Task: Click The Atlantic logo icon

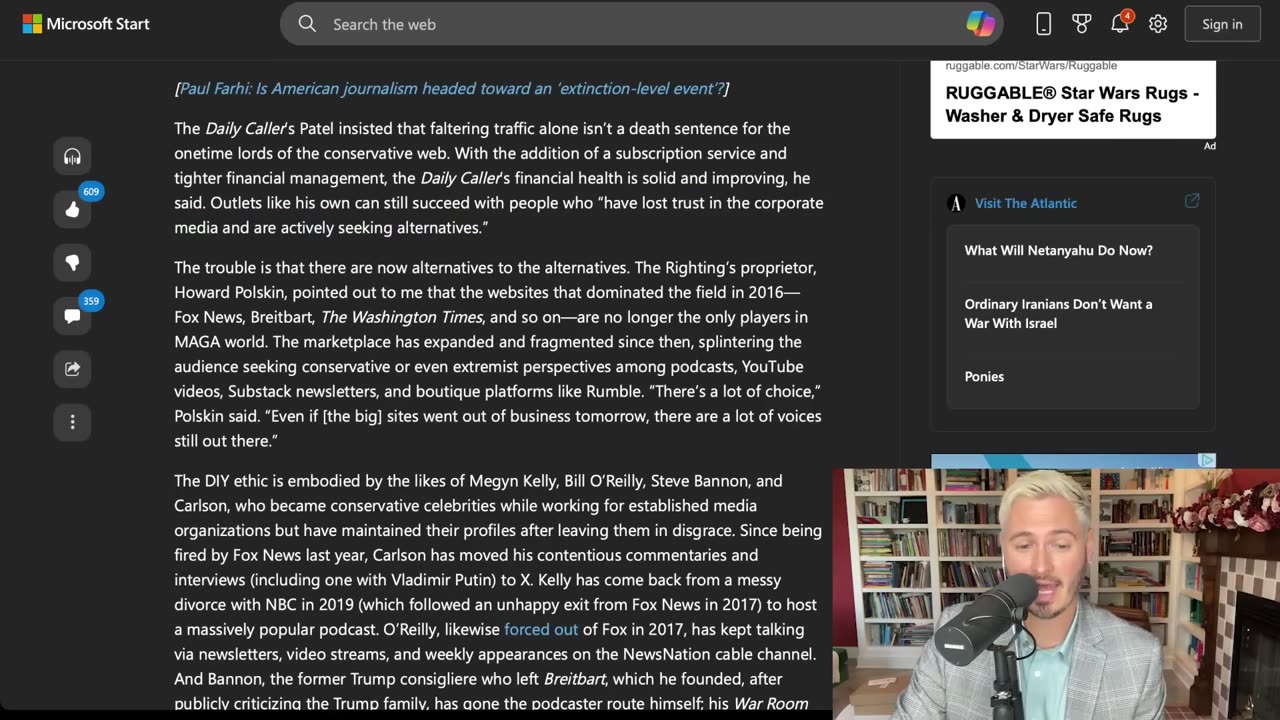Action: pos(955,203)
